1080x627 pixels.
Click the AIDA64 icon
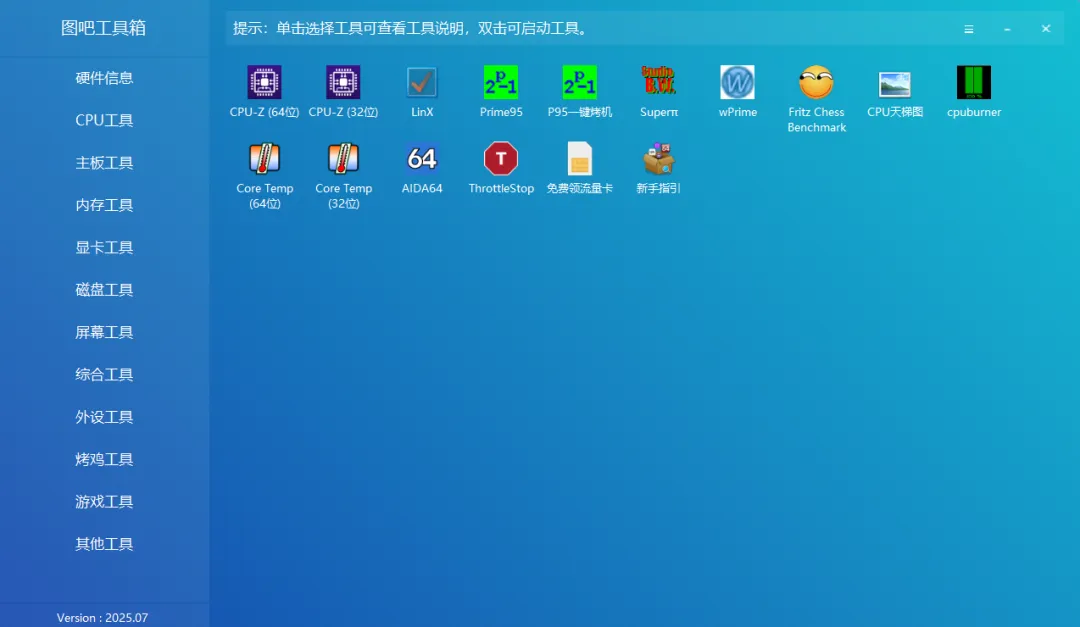tap(422, 158)
